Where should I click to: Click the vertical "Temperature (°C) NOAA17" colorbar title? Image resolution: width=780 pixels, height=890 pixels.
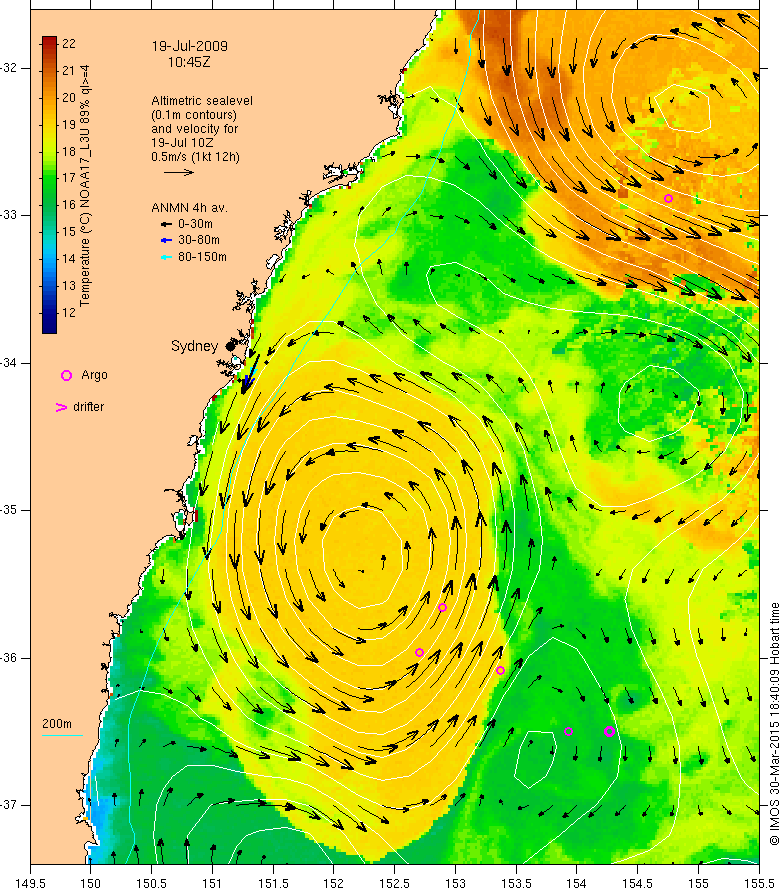85,186
